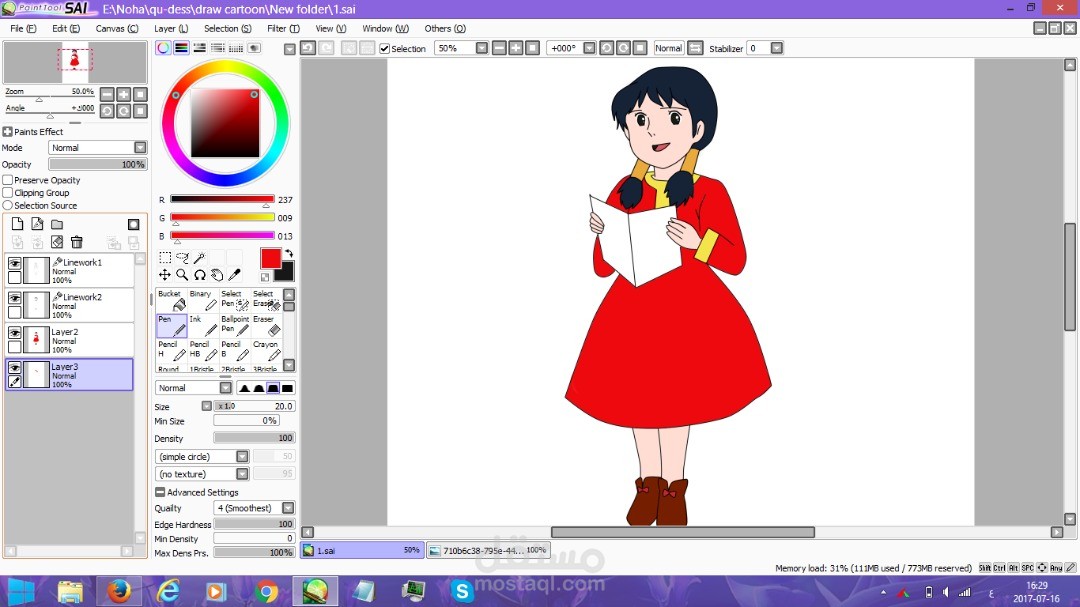Hide the Layer3 layer
This screenshot has width=1080, height=607.
[x=14, y=367]
